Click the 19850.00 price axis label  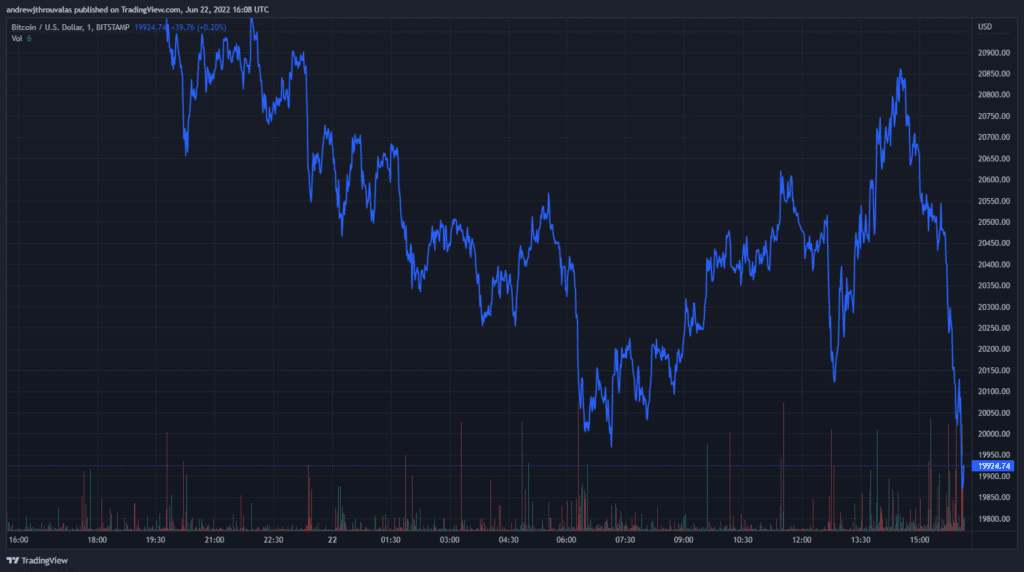pyautogui.click(x=994, y=497)
